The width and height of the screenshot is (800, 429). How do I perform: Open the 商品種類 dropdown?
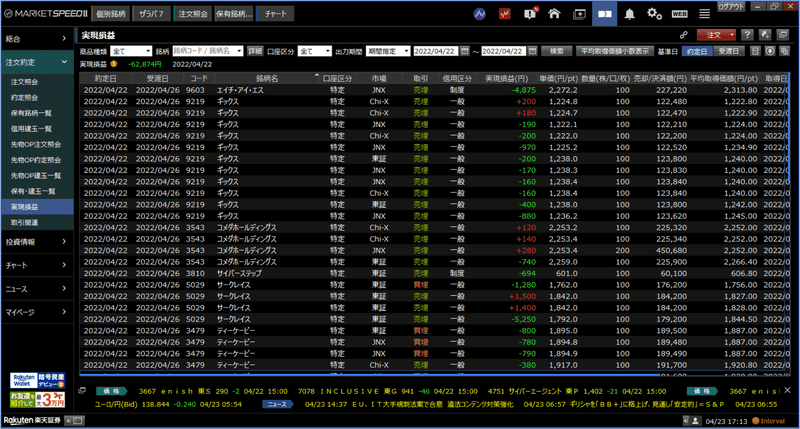[x=131, y=51]
